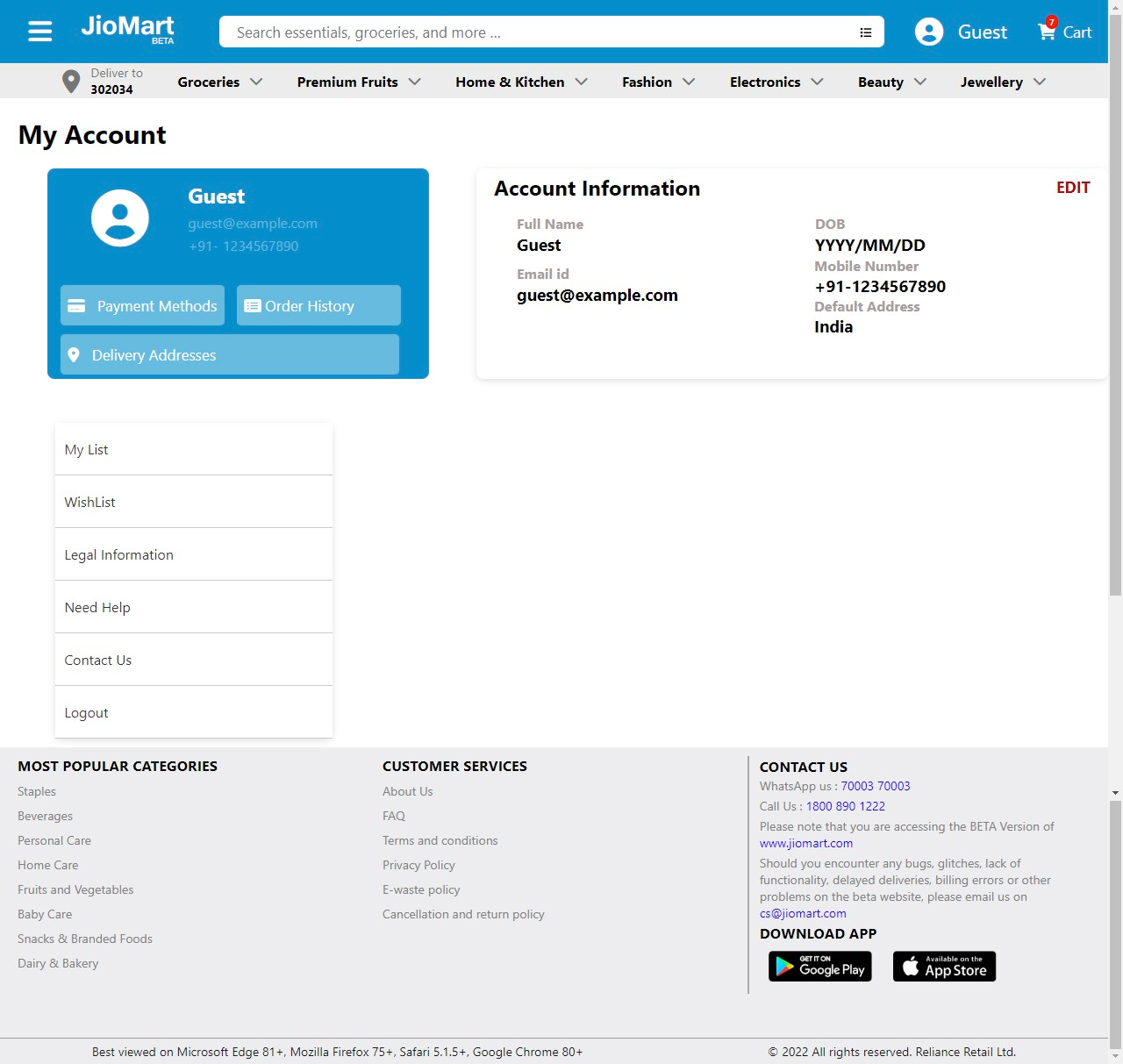Click the cs@jiomart.com email link
Screen dimensions: 1123x1064
click(803, 913)
